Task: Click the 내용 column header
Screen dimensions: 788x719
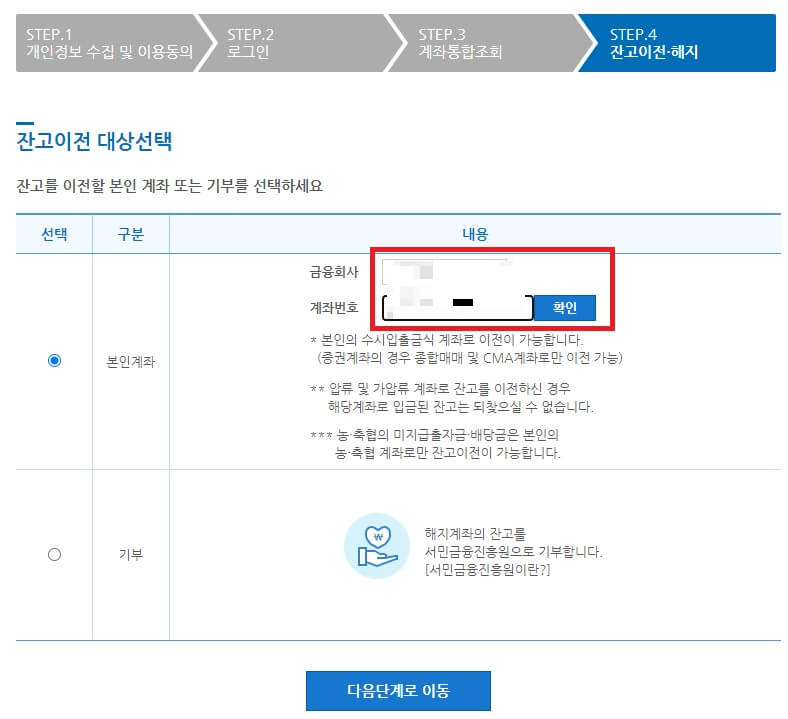Action: click(475, 234)
